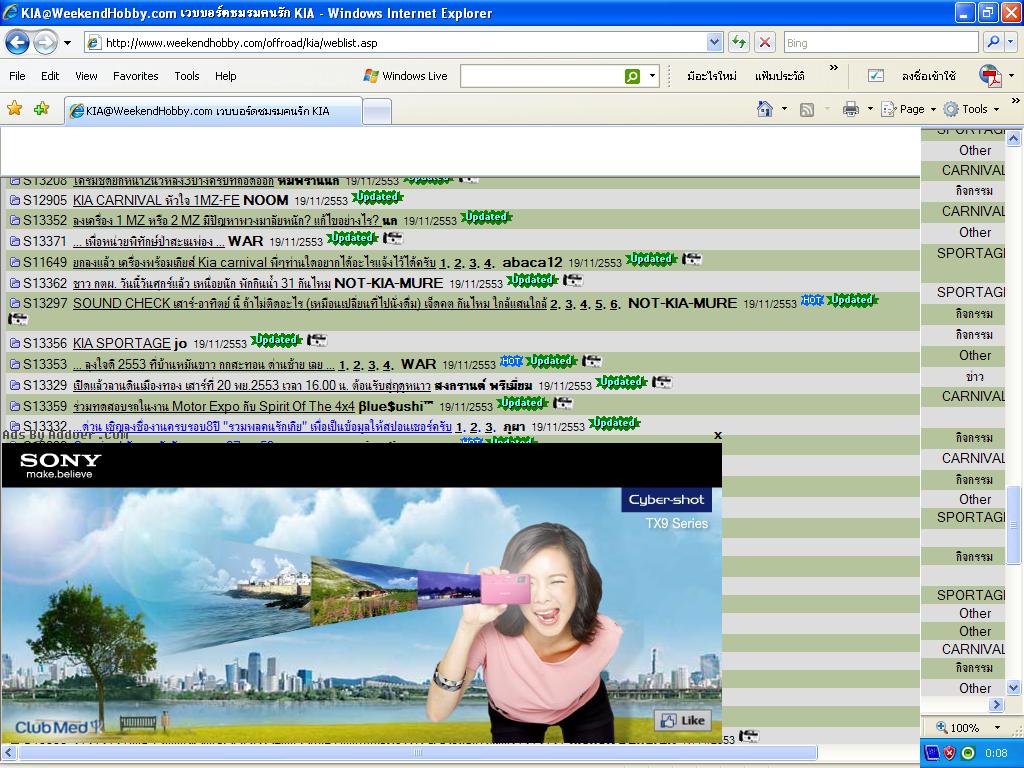The image size is (1024, 768).
Task: Open the Page dropdown menu
Action: click(x=910, y=109)
